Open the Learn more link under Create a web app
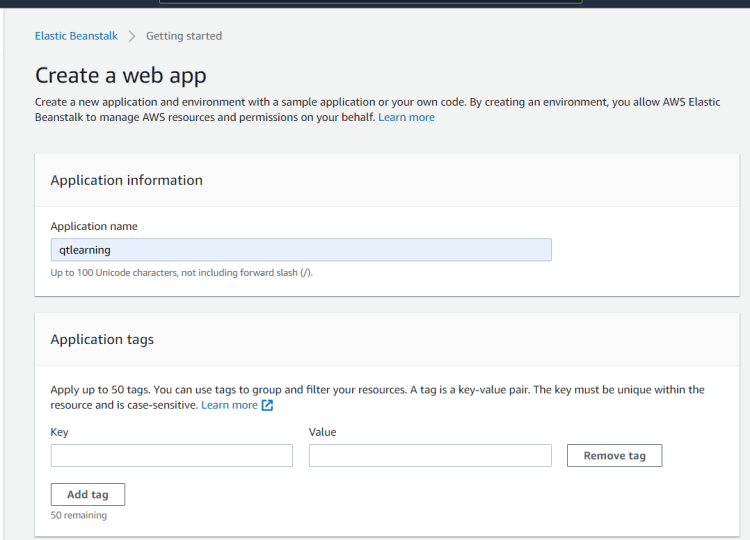The width and height of the screenshot is (750, 540). point(406,117)
